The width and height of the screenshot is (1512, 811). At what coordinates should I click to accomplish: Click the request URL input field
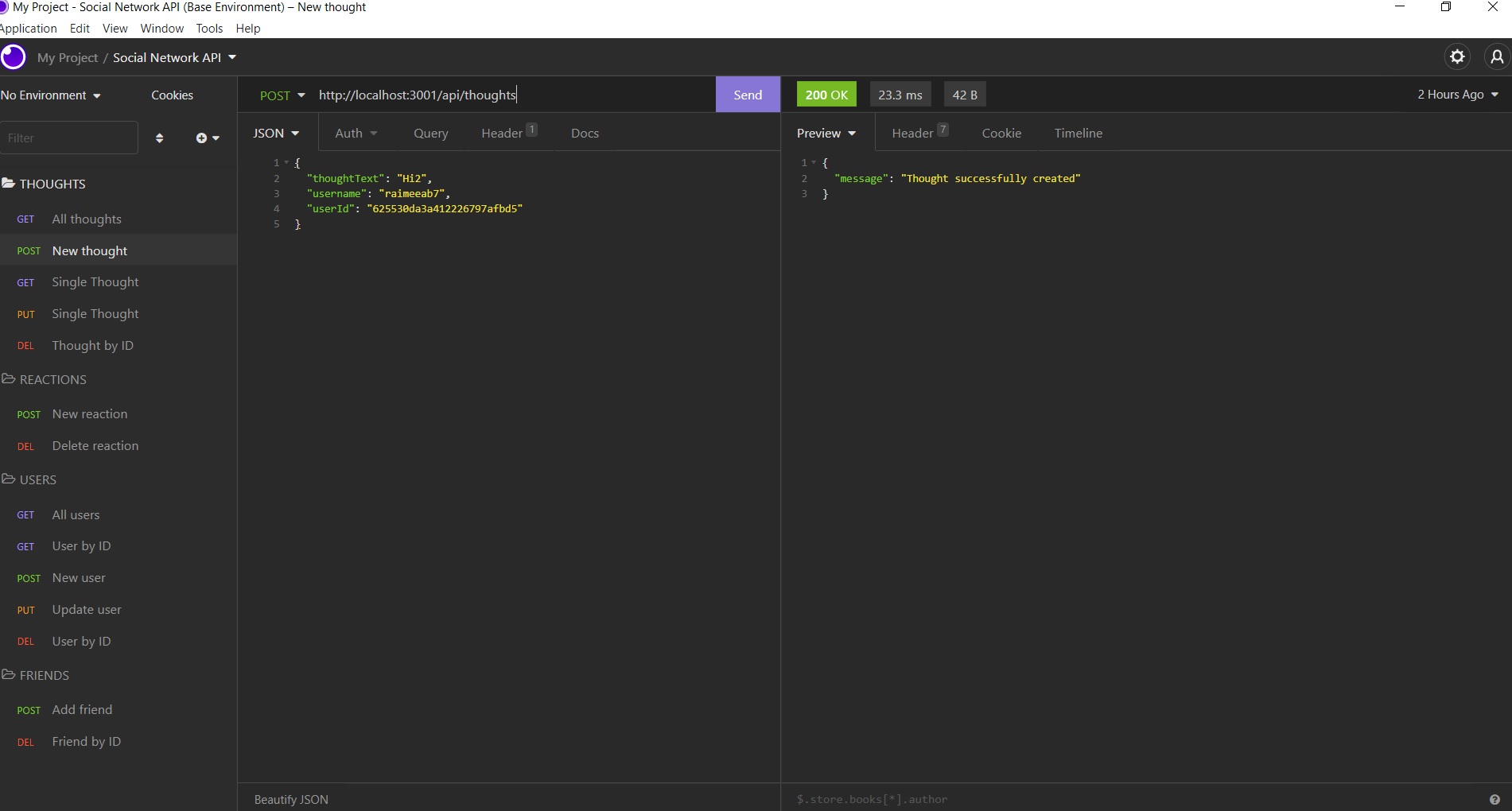coord(514,95)
